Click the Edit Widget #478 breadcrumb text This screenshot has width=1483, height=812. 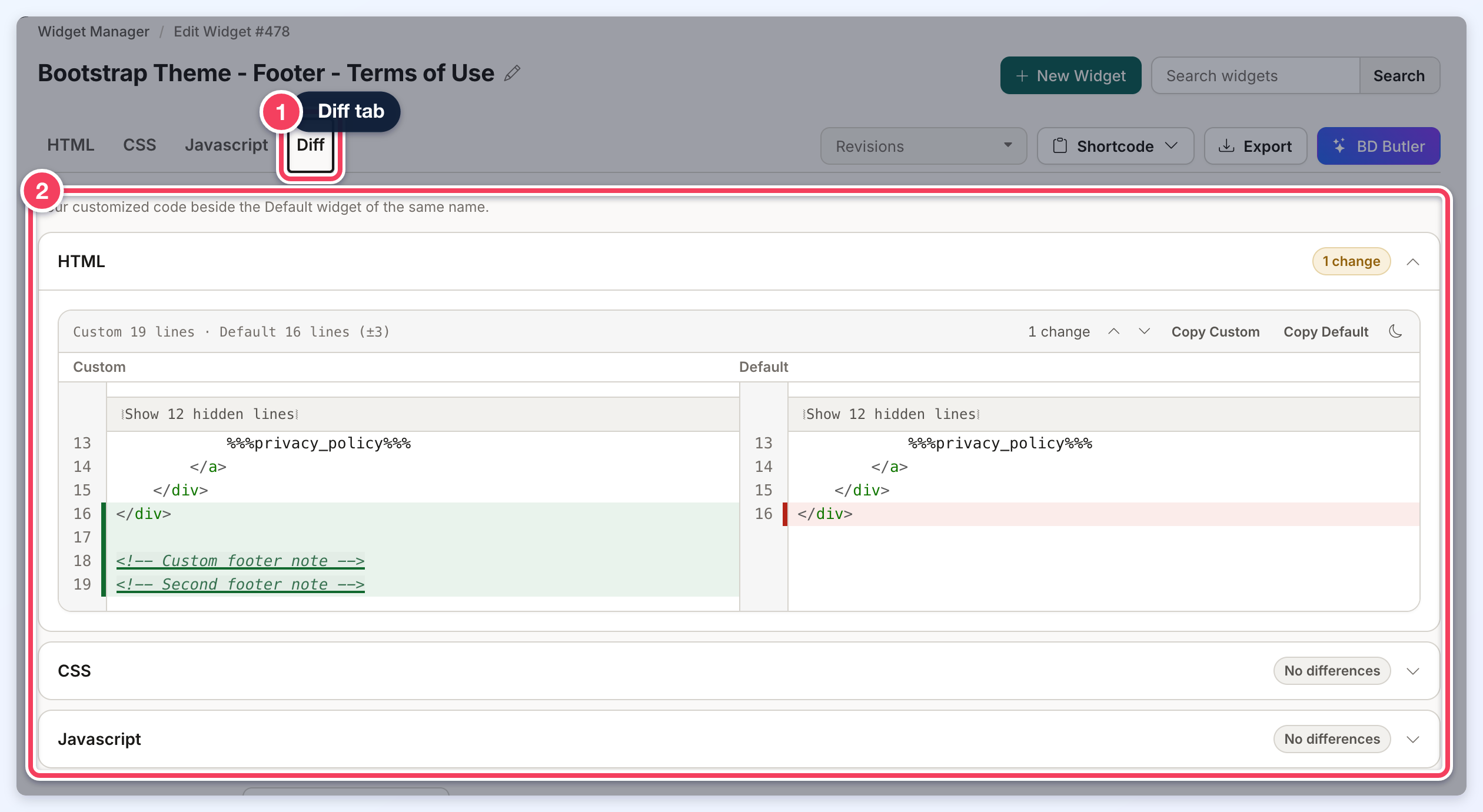click(x=231, y=31)
